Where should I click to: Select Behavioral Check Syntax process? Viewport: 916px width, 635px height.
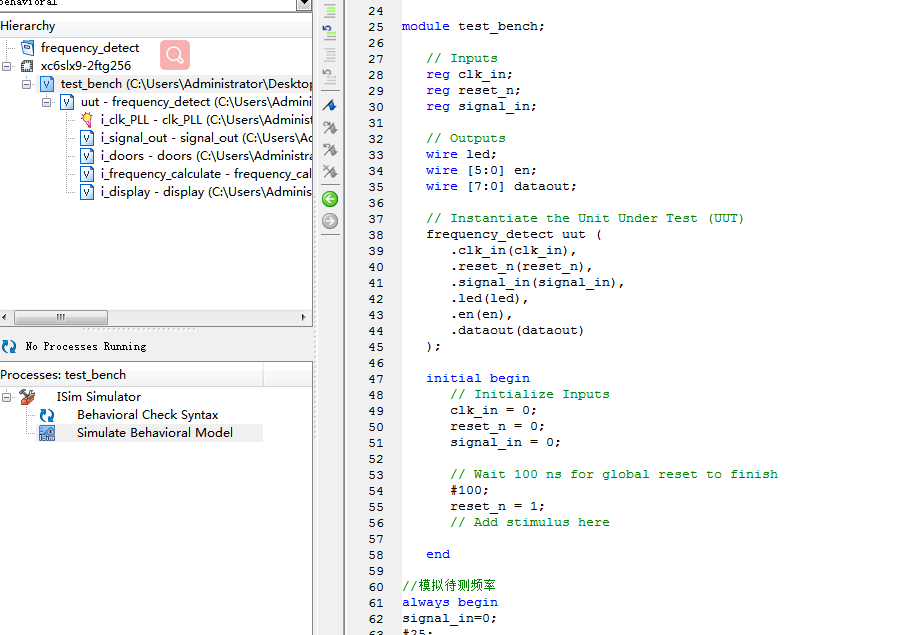pyautogui.click(x=147, y=415)
